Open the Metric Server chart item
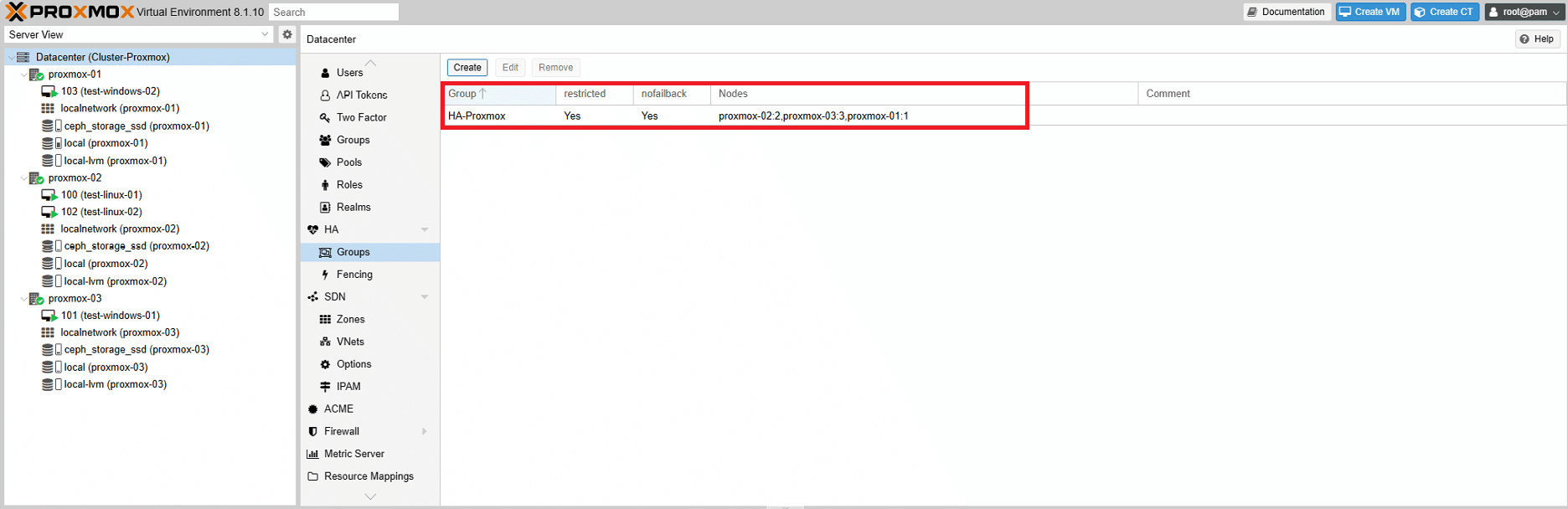Screen dimensions: 1568x509 353,454
